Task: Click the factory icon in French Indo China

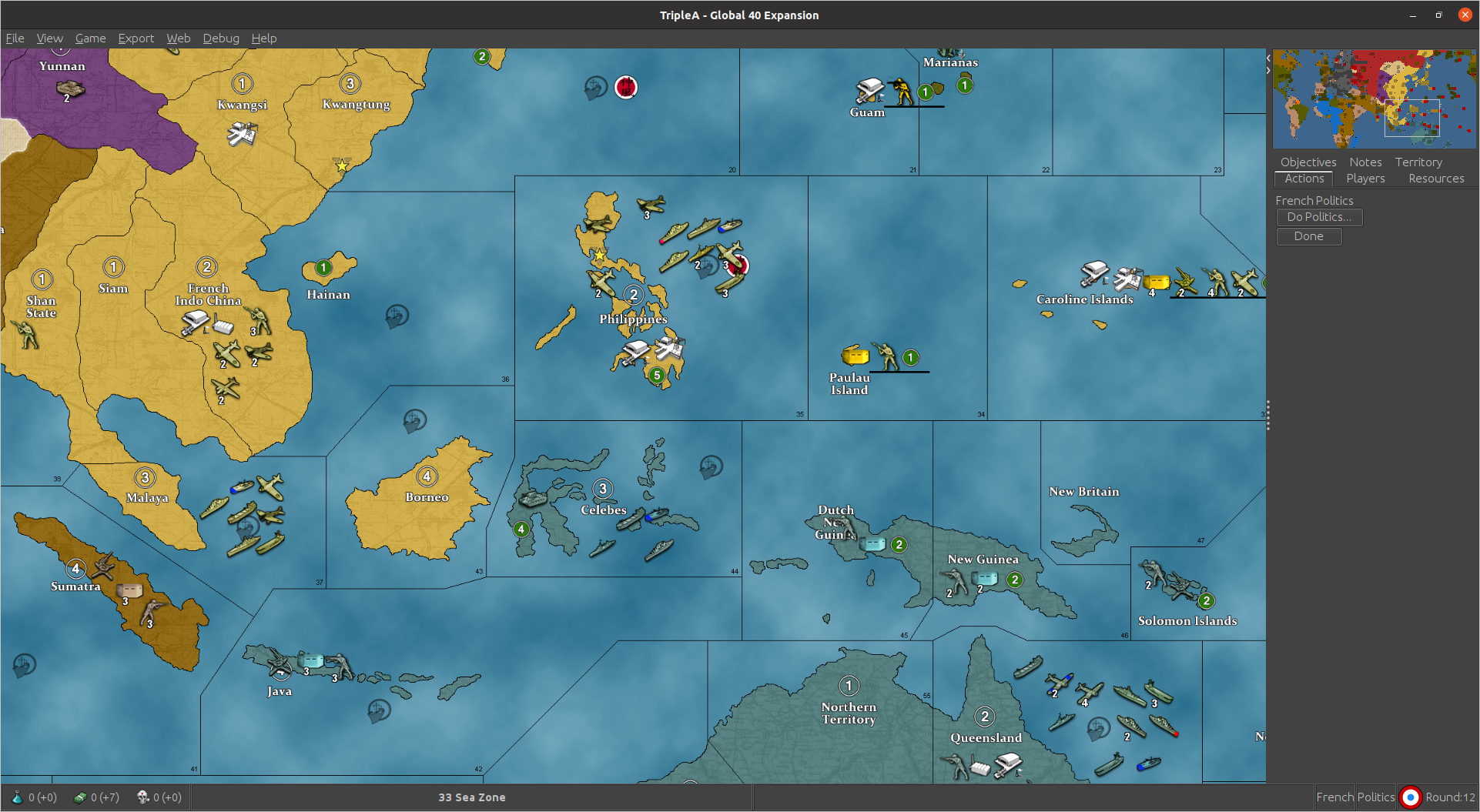Action: 223,326
